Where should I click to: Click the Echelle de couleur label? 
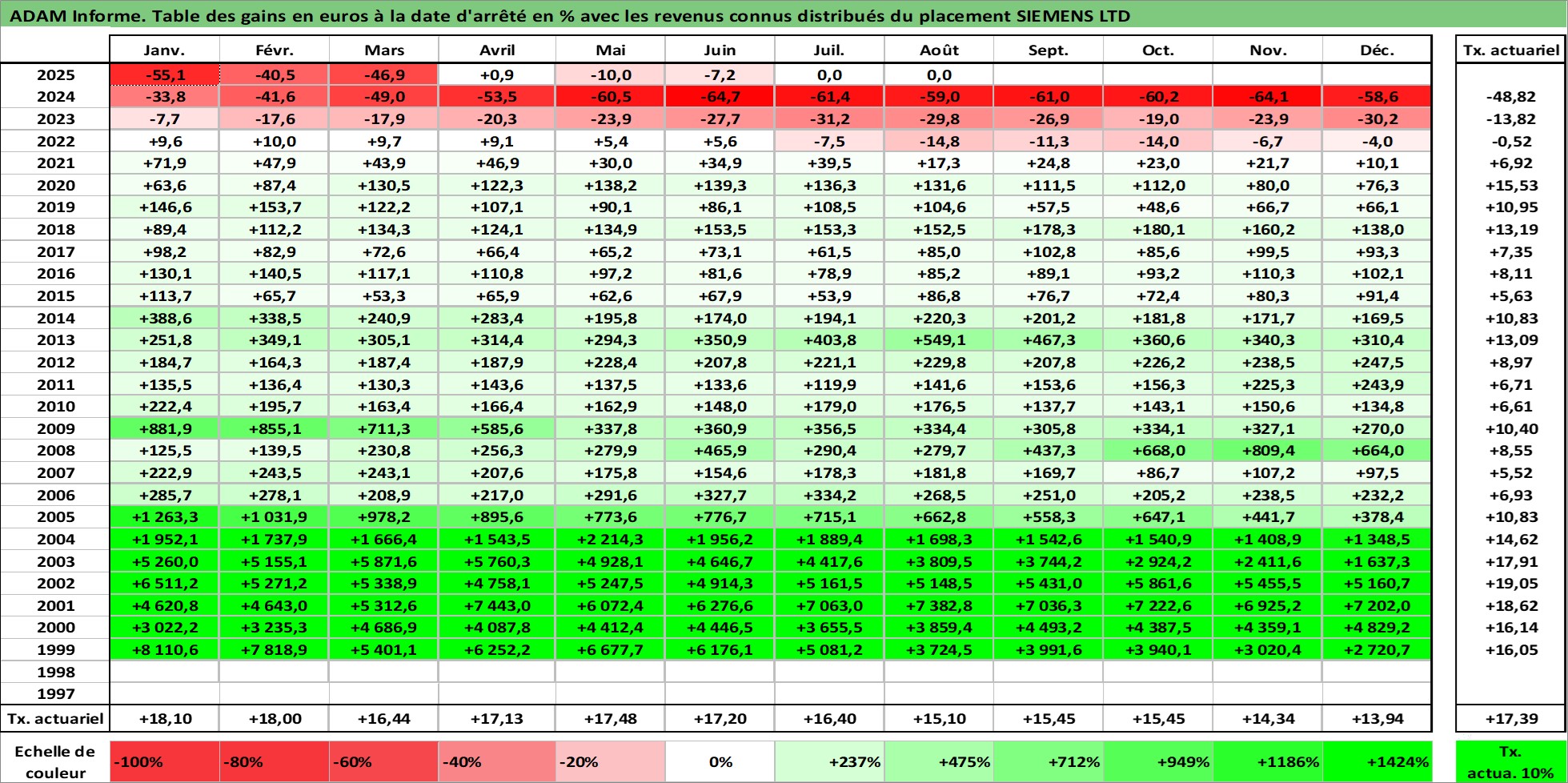click(55, 762)
